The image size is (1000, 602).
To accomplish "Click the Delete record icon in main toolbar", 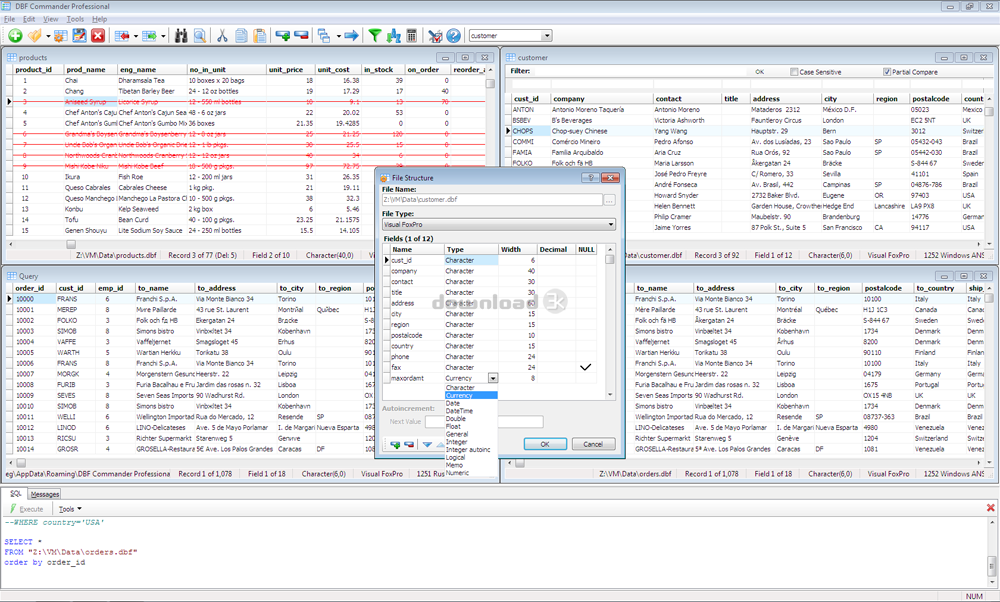I will point(301,36).
